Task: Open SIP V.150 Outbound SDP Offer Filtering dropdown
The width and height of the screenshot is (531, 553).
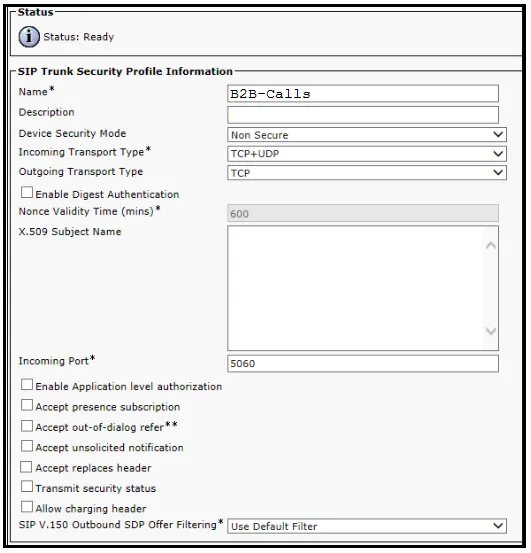Action: pyautogui.click(x=367, y=526)
